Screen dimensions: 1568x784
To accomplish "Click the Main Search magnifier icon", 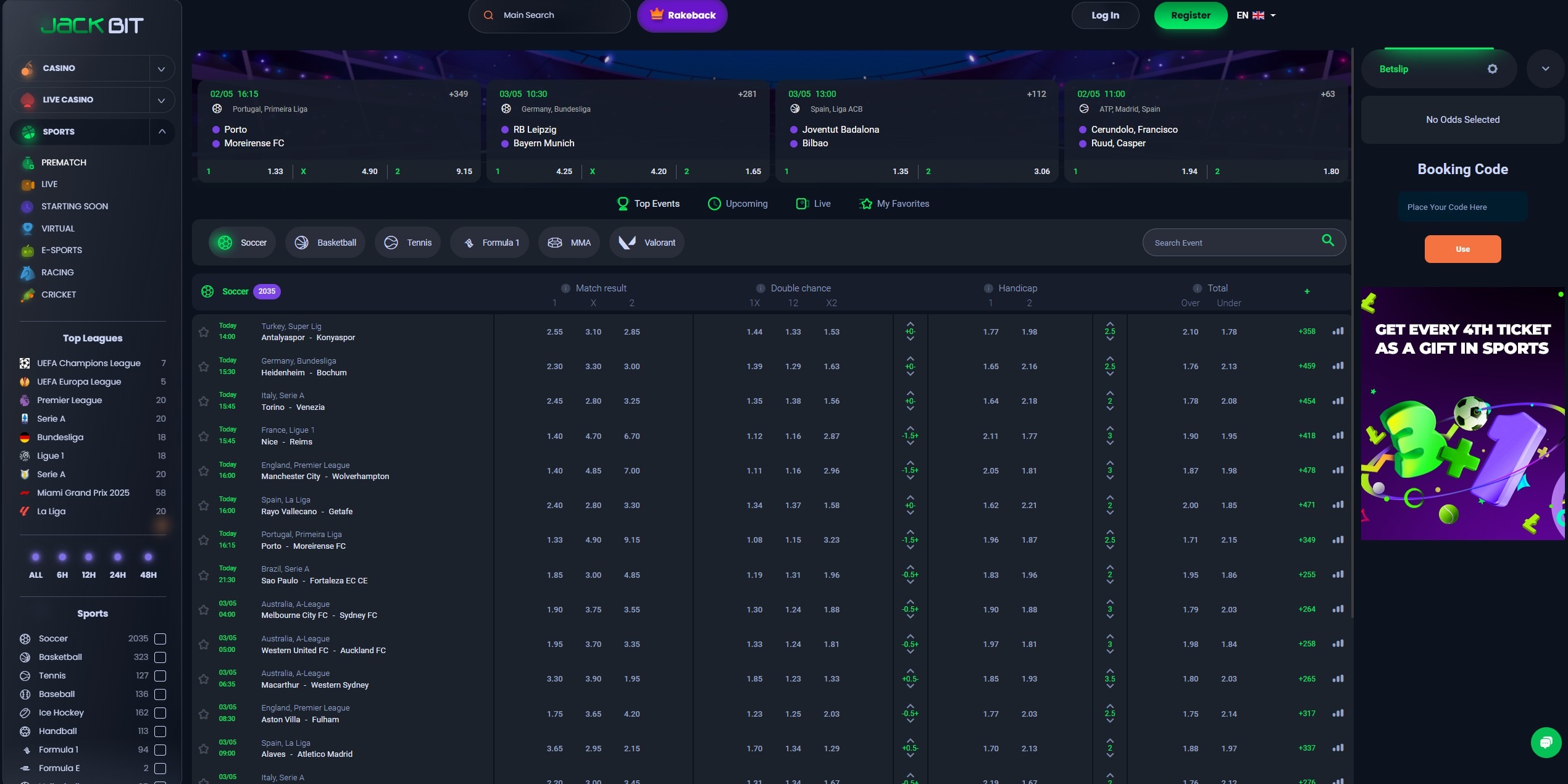I will [x=488, y=15].
